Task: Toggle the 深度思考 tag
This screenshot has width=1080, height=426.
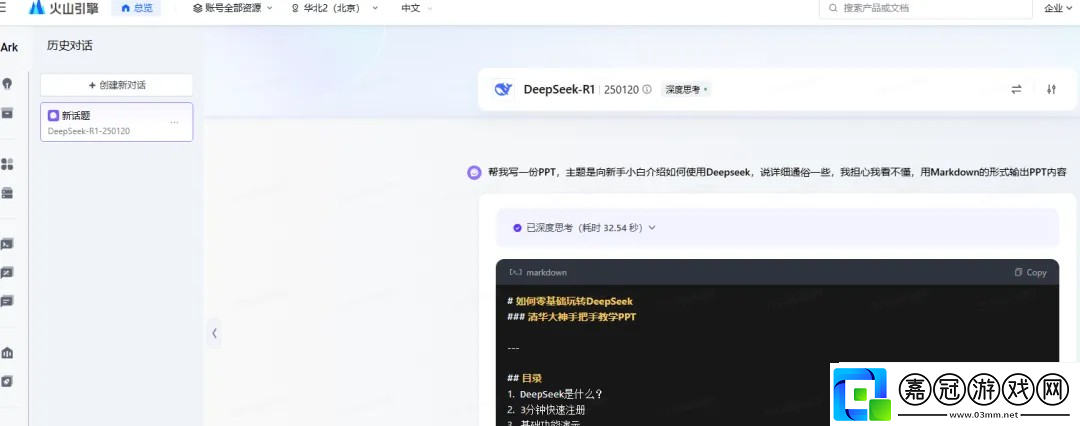Action: click(686, 90)
